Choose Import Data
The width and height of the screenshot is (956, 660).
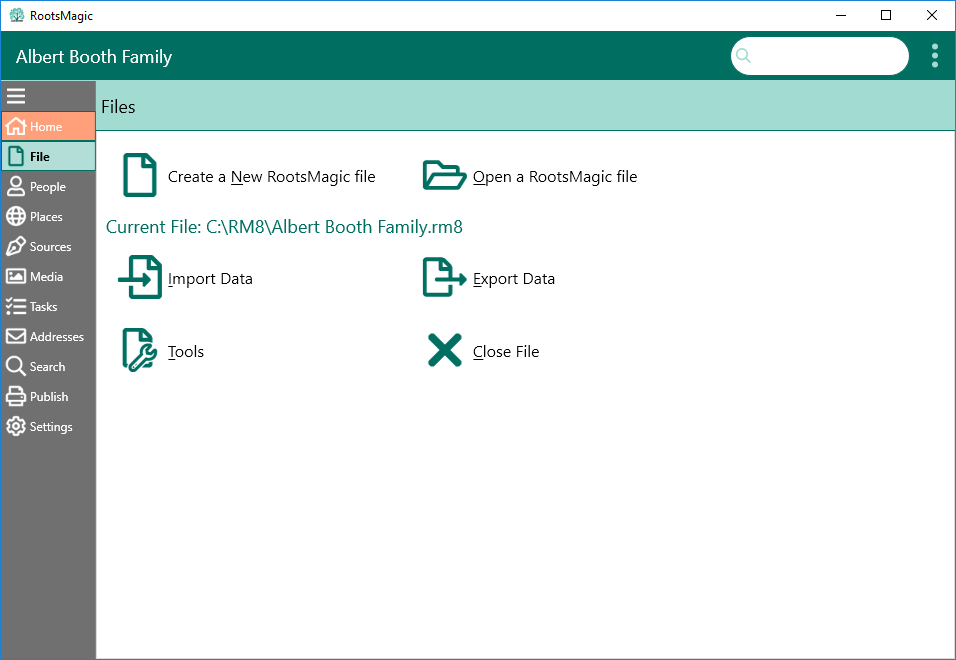185,278
